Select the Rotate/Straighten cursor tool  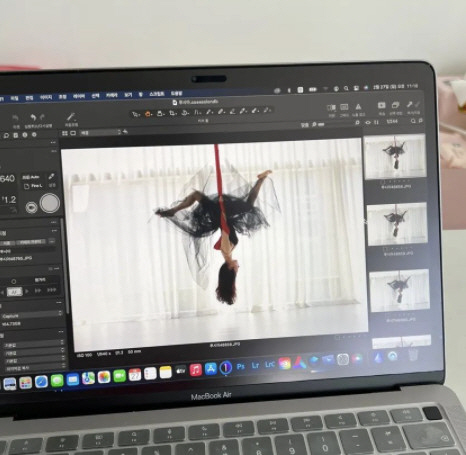(185, 113)
